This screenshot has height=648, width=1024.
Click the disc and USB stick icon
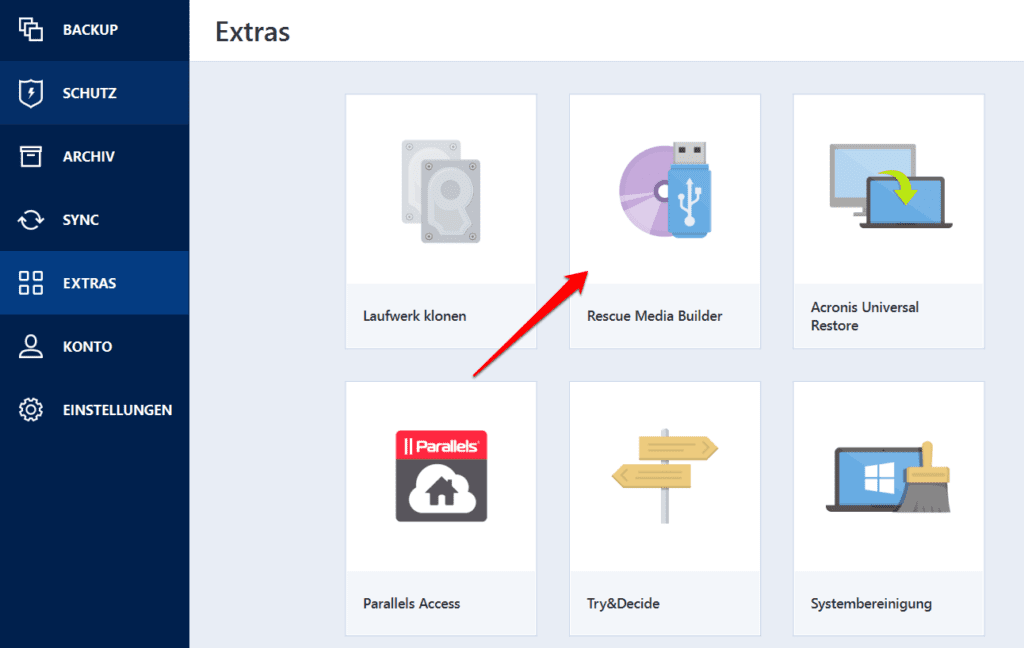pos(665,190)
